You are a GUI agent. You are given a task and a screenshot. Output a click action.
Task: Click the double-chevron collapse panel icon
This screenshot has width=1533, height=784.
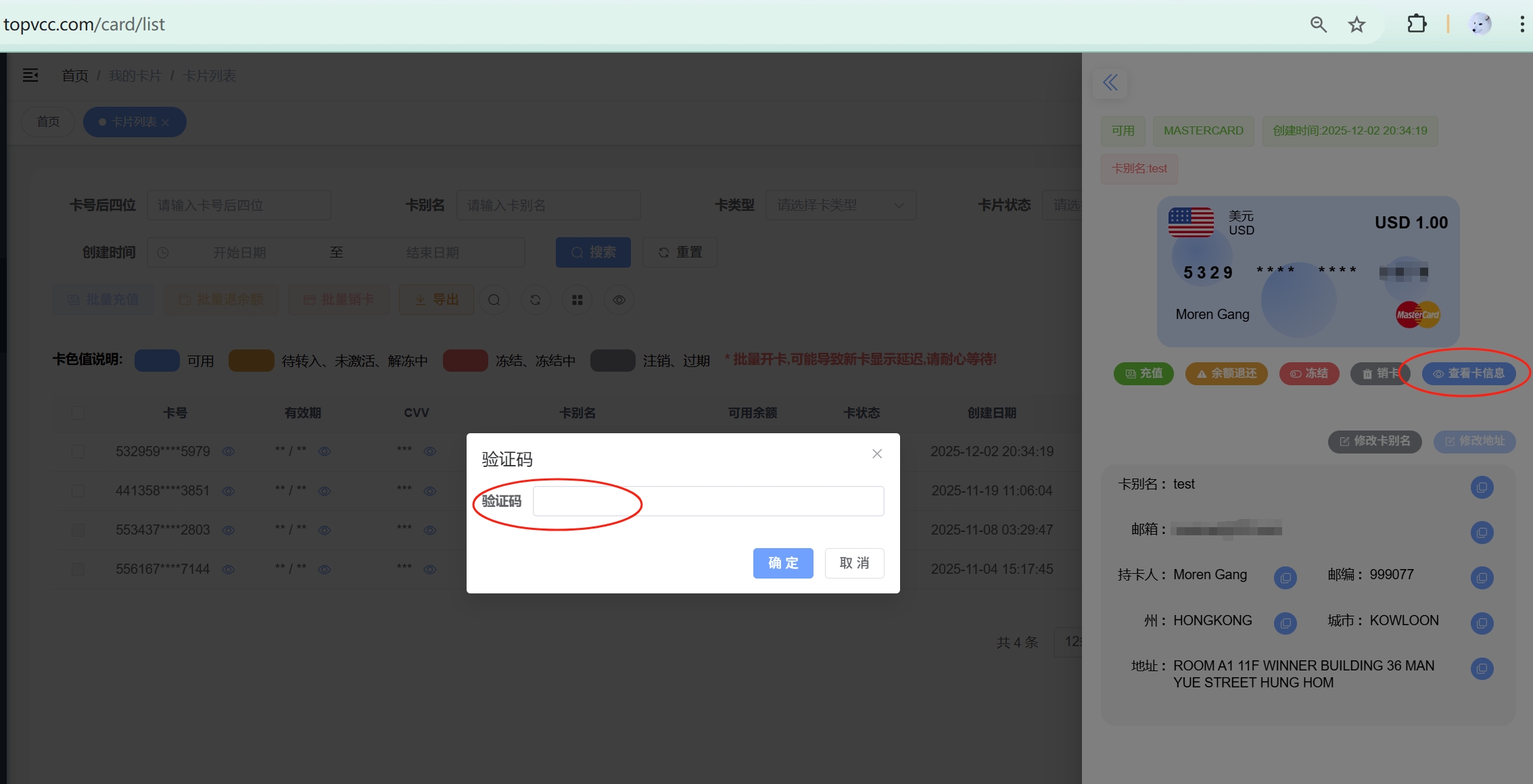point(1110,82)
